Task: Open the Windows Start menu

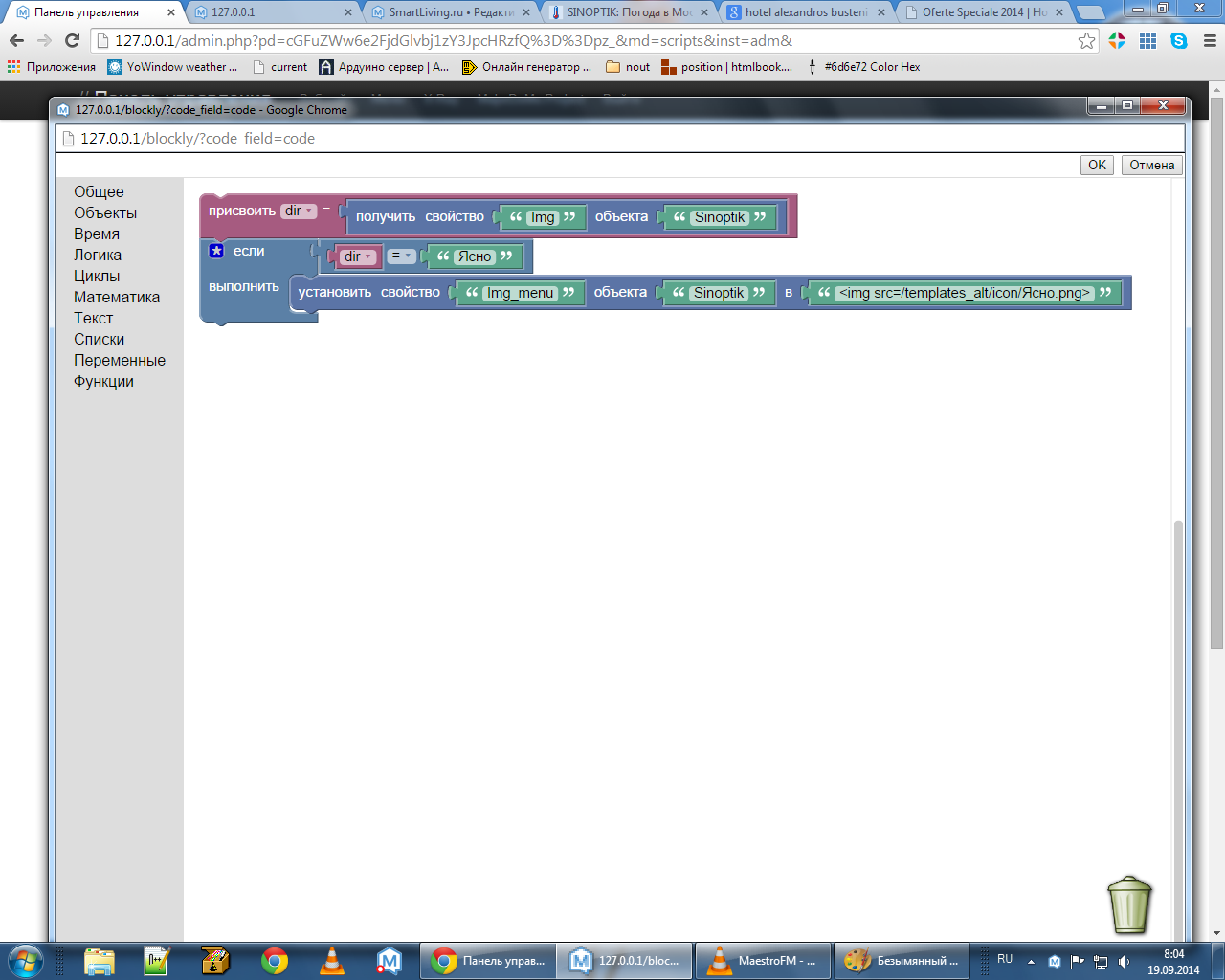Action: 25,960
